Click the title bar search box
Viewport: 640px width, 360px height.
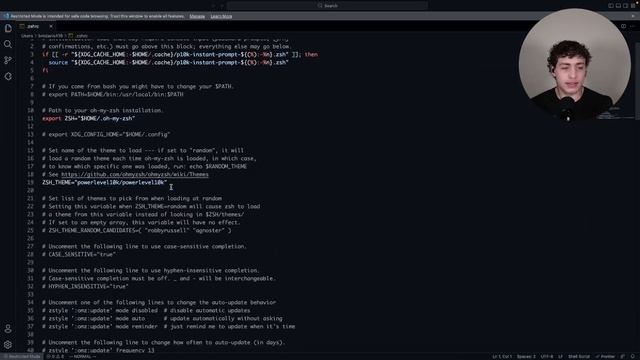(327, 6)
